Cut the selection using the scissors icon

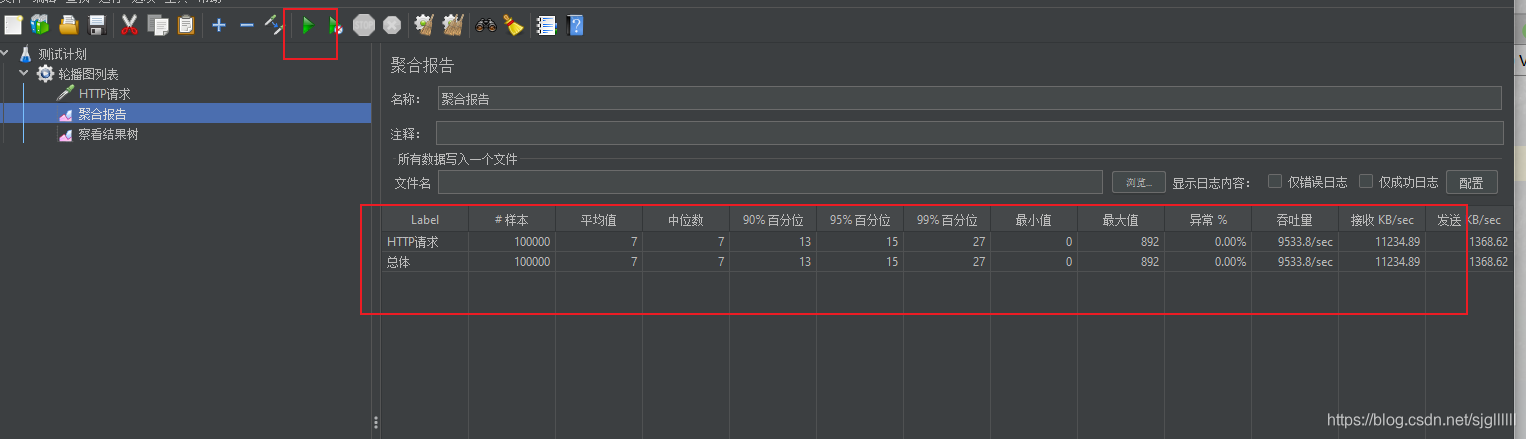coord(129,25)
